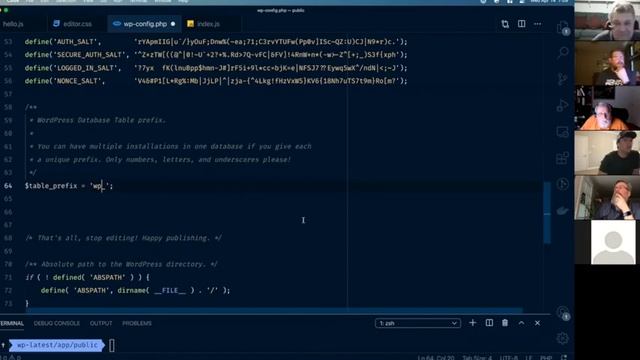Image resolution: width=640 pixels, height=360 pixels.
Task: Open Run and Debug view icon
Action: 562,105
